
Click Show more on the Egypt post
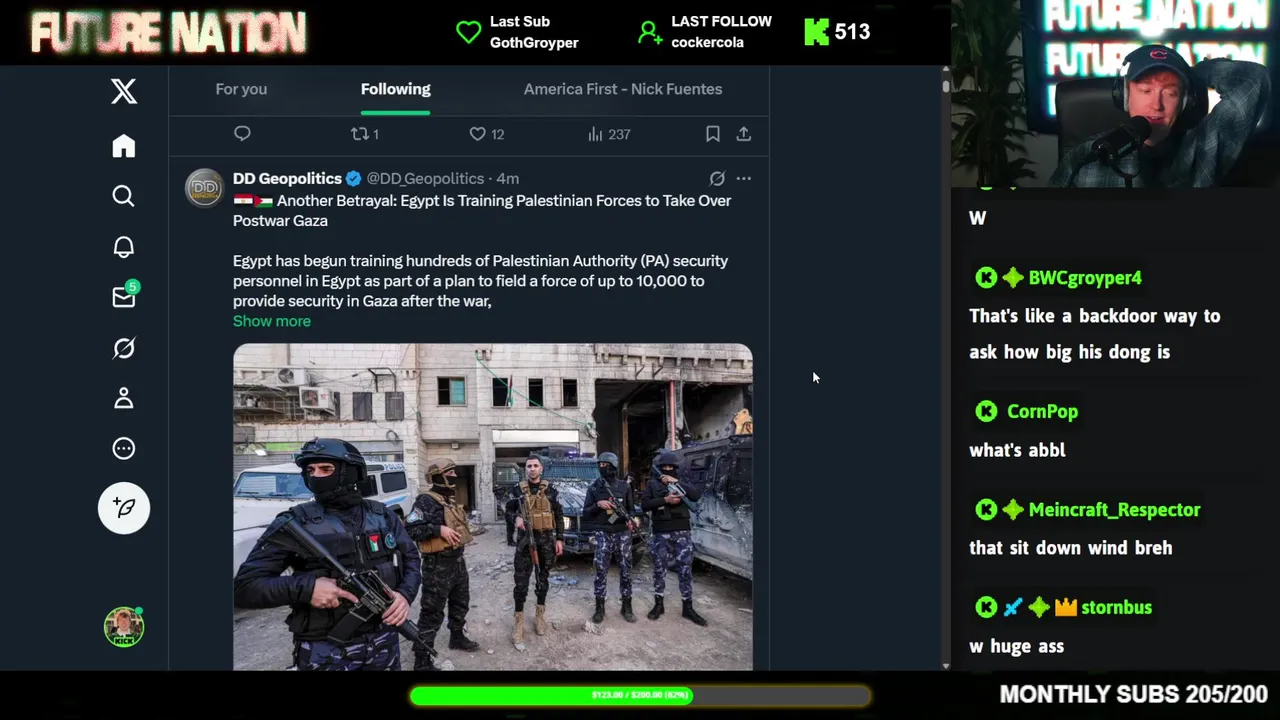click(272, 321)
